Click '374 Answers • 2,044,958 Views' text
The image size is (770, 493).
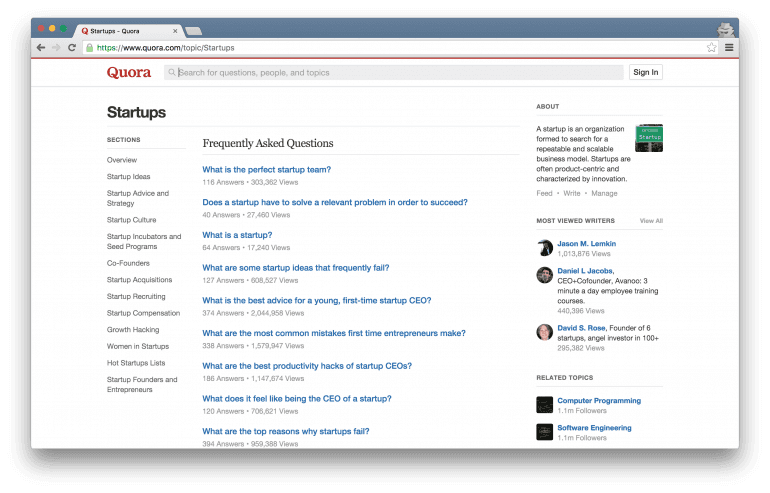[x=253, y=313]
